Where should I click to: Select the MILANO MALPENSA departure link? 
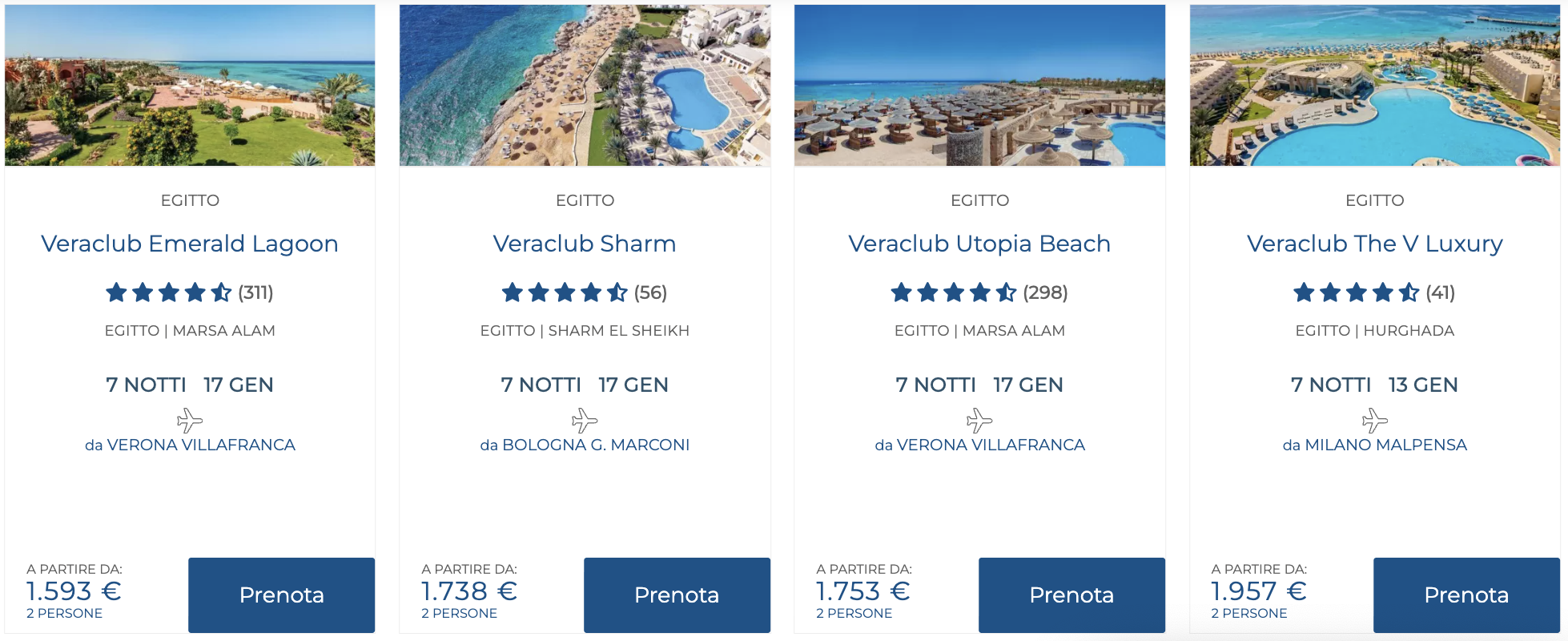tap(1376, 444)
